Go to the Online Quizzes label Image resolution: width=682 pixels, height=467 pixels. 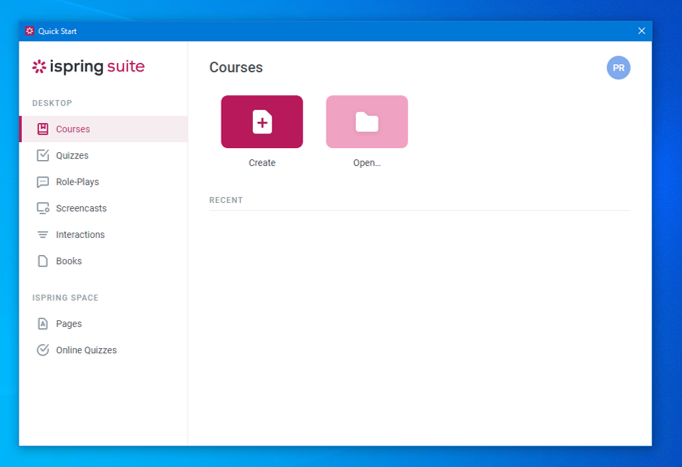pyautogui.click(x=87, y=350)
